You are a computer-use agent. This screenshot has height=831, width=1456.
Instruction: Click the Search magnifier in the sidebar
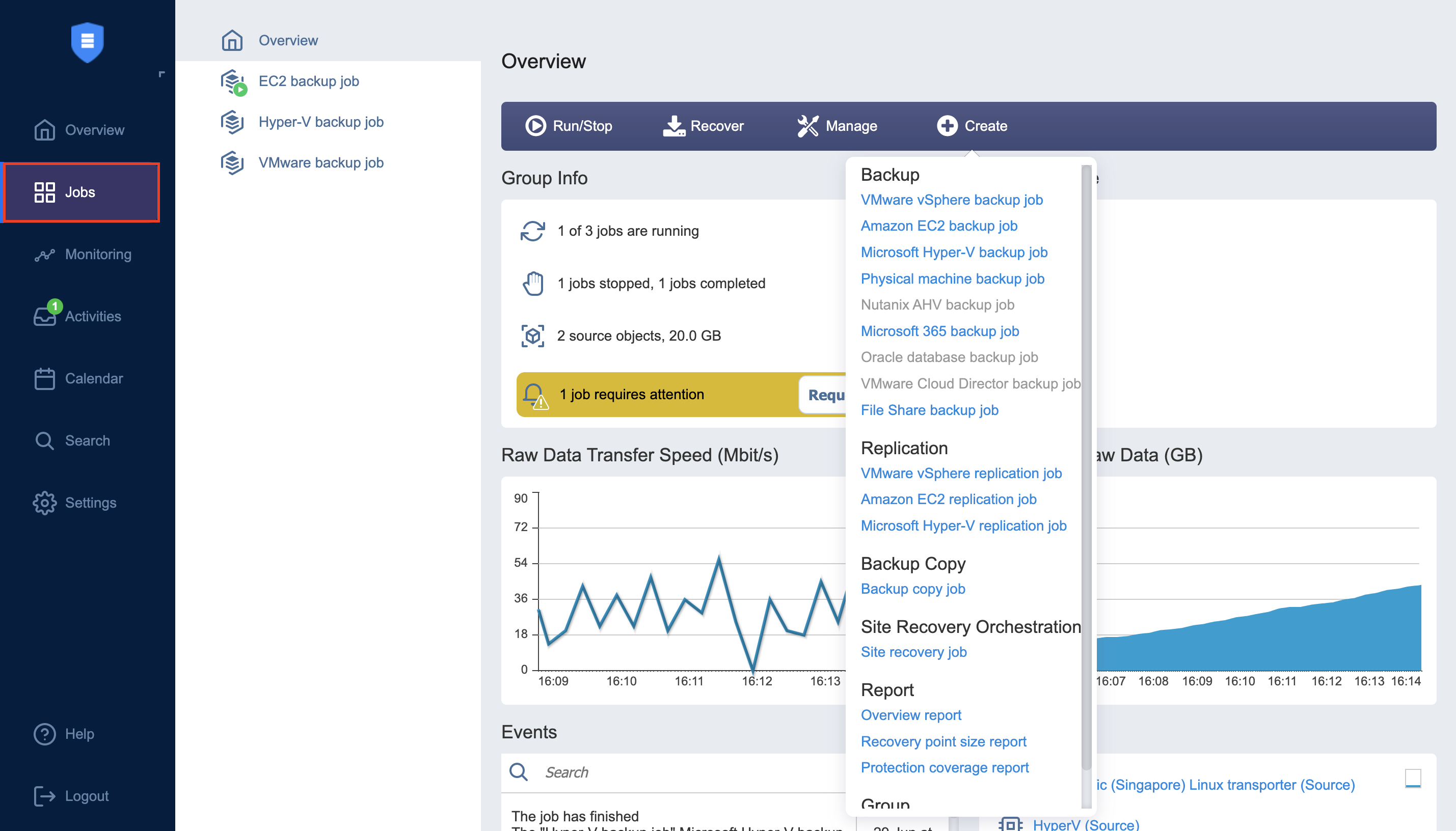[45, 440]
